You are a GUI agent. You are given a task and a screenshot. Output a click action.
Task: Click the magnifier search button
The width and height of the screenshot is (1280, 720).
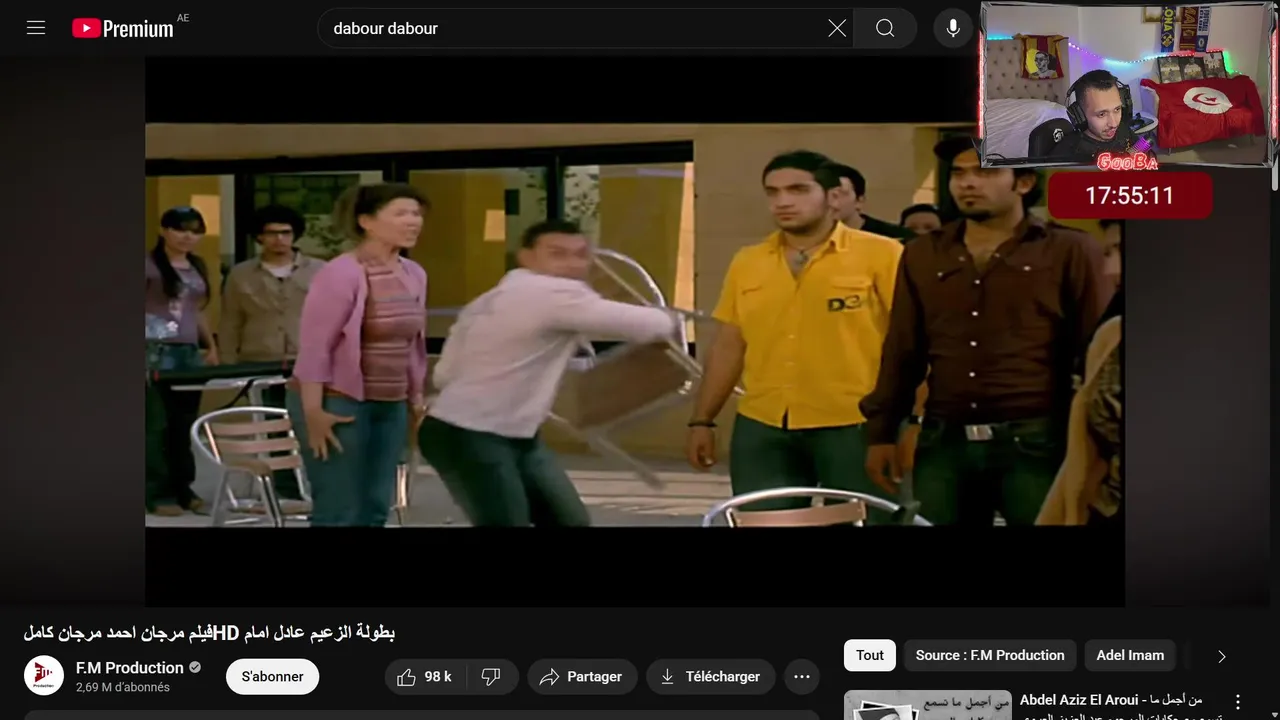click(885, 28)
